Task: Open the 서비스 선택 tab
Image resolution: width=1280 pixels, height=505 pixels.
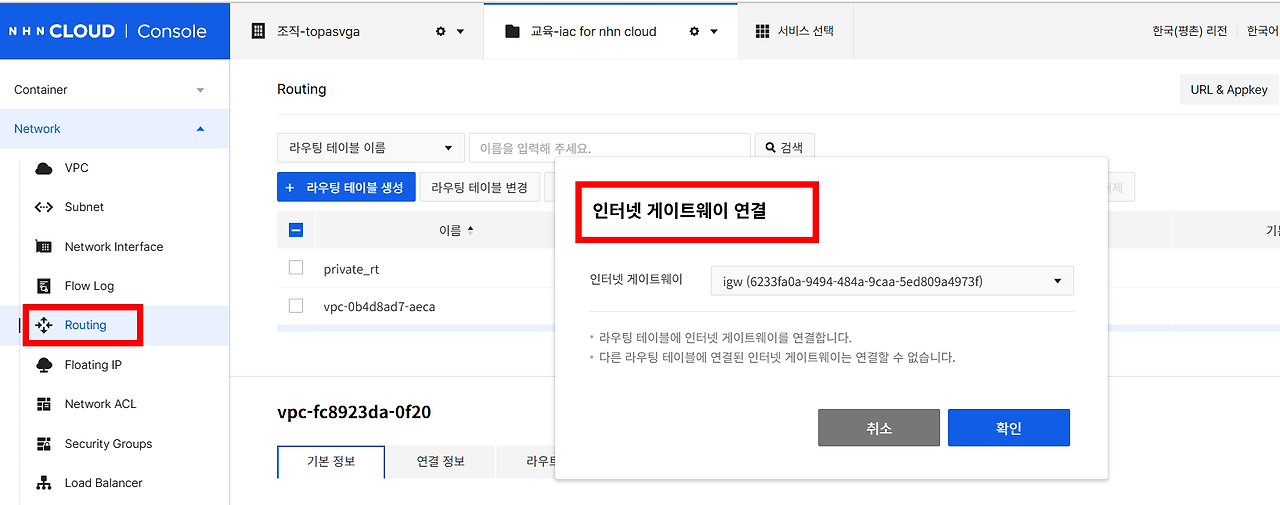Action: [x=795, y=31]
